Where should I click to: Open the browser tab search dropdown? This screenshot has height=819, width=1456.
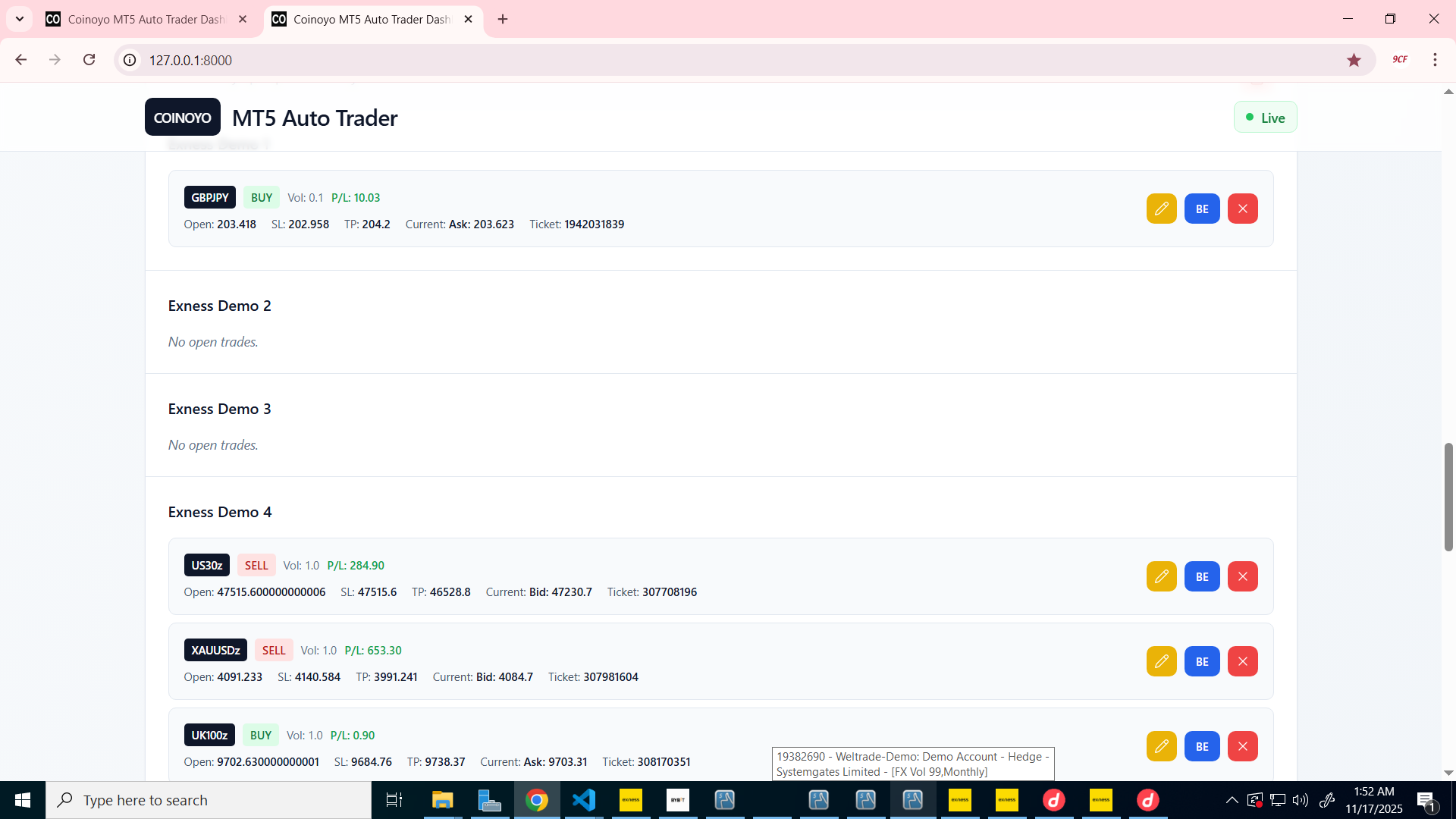coord(20,19)
